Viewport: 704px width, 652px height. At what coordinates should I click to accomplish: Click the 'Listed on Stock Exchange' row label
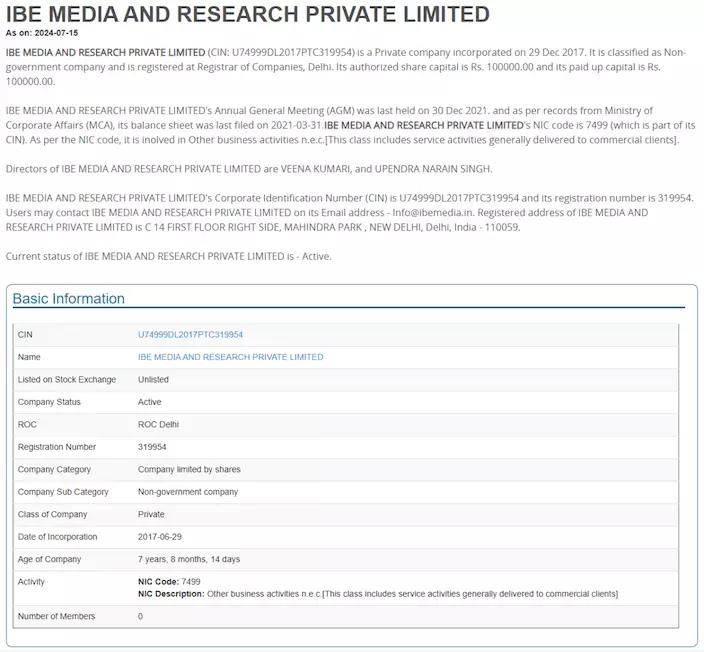(x=67, y=380)
